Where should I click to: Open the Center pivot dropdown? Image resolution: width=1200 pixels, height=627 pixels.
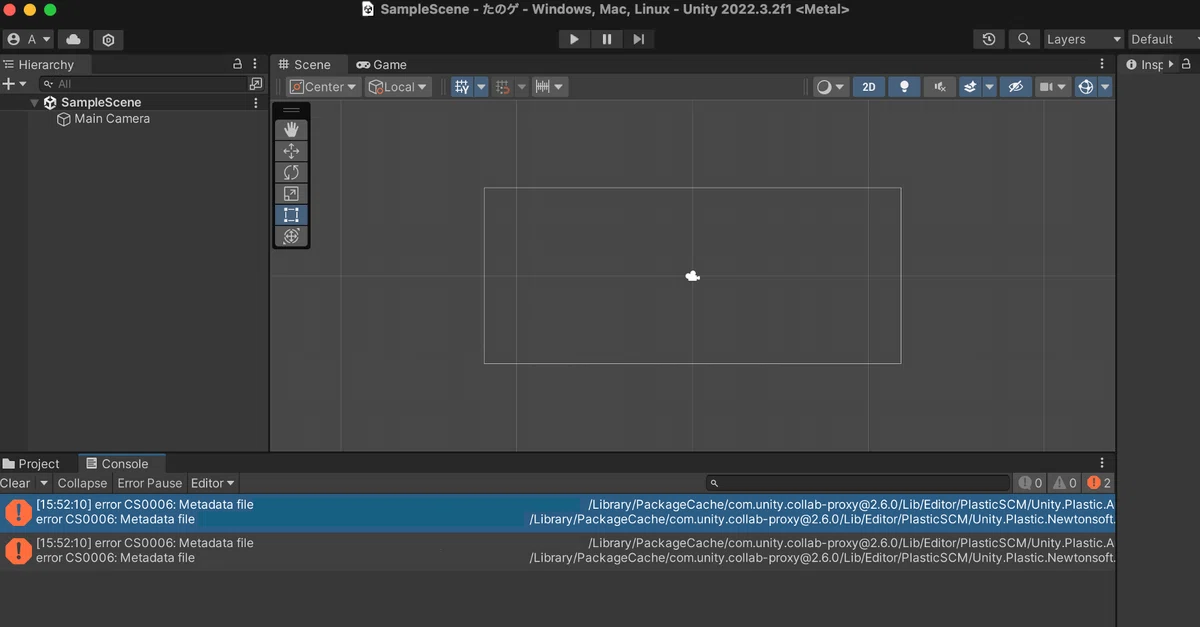point(323,87)
